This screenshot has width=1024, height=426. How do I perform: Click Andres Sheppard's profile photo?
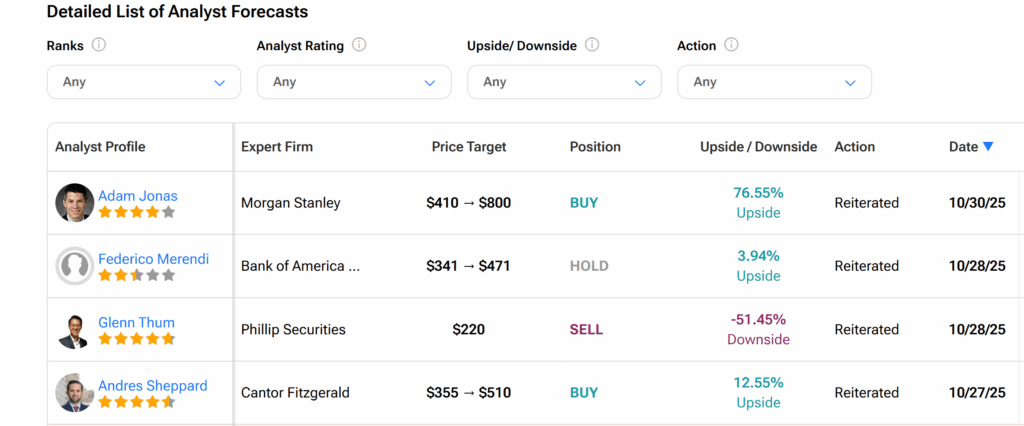(74, 393)
